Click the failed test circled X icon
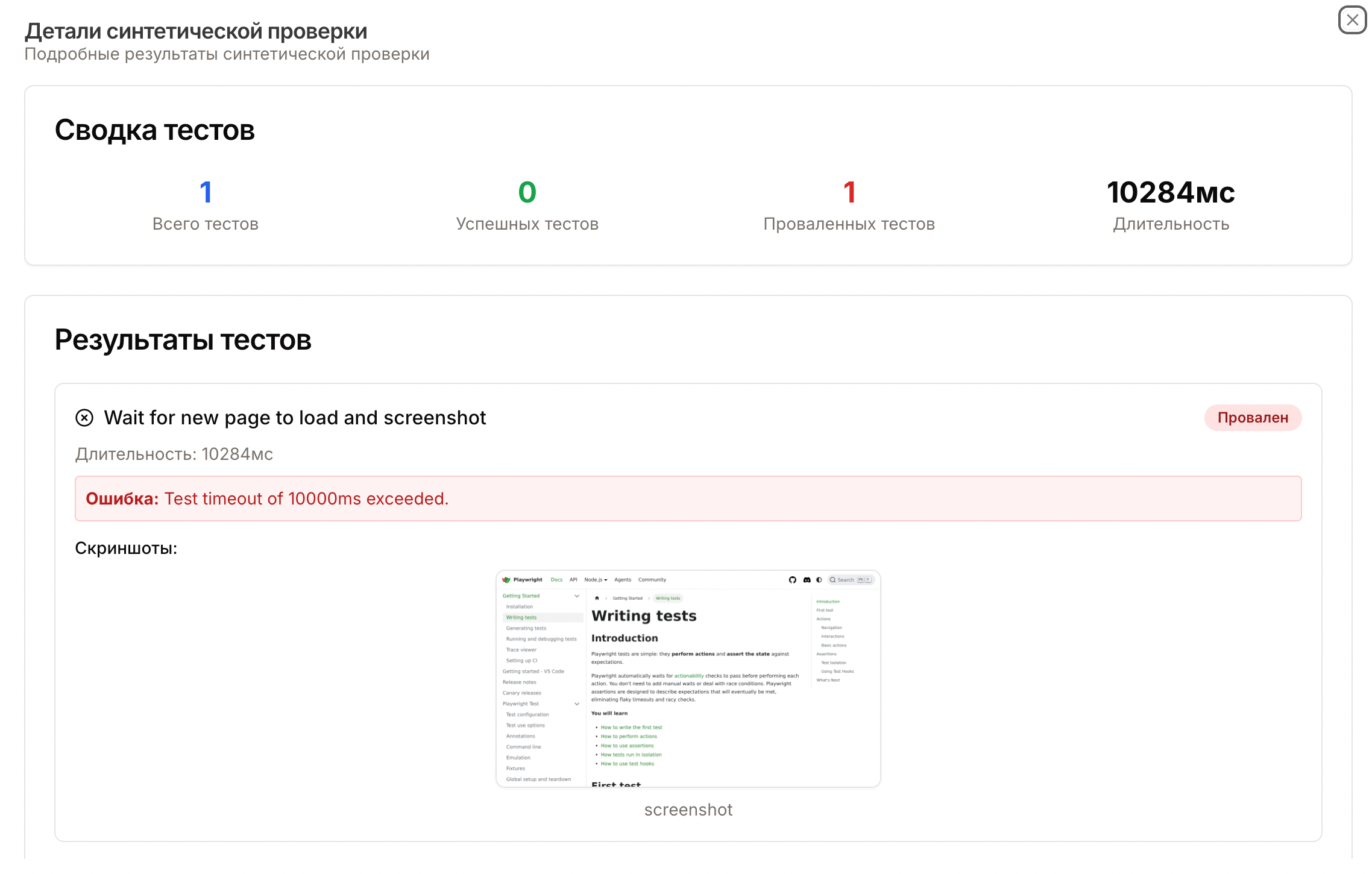The image size is (1372, 874). point(85,417)
